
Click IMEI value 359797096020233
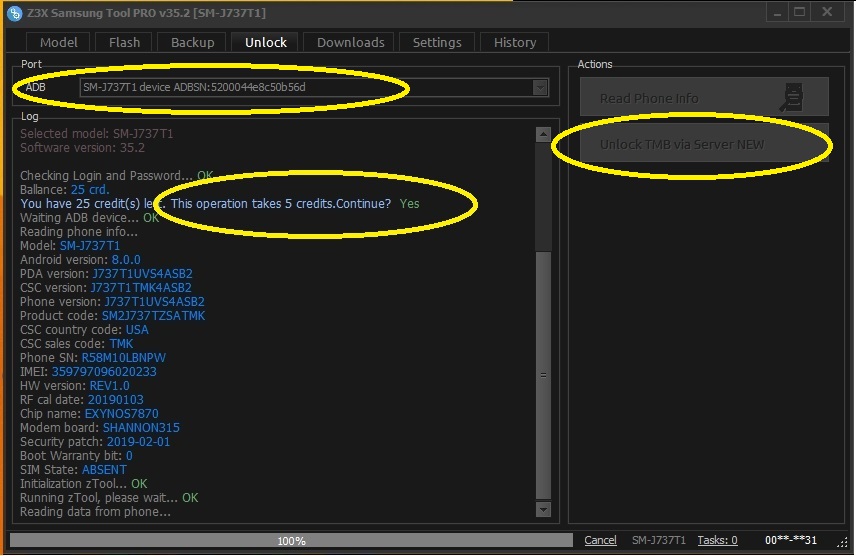104,372
